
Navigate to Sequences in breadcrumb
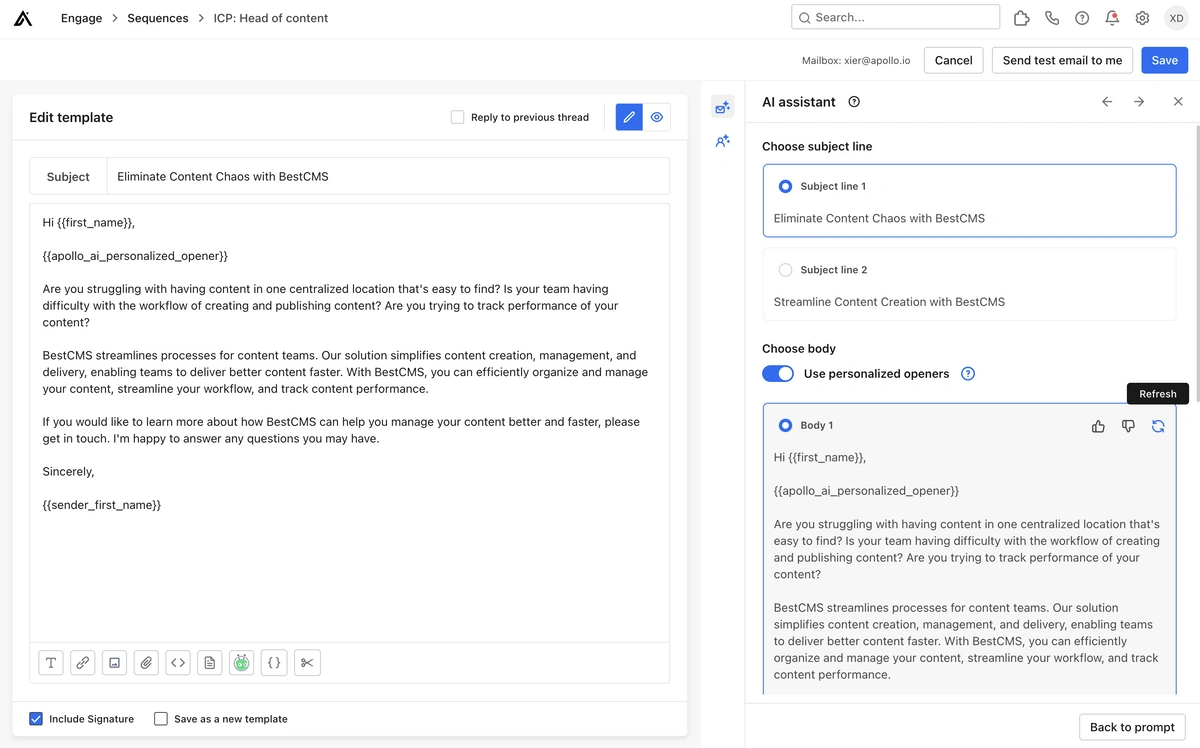click(157, 18)
